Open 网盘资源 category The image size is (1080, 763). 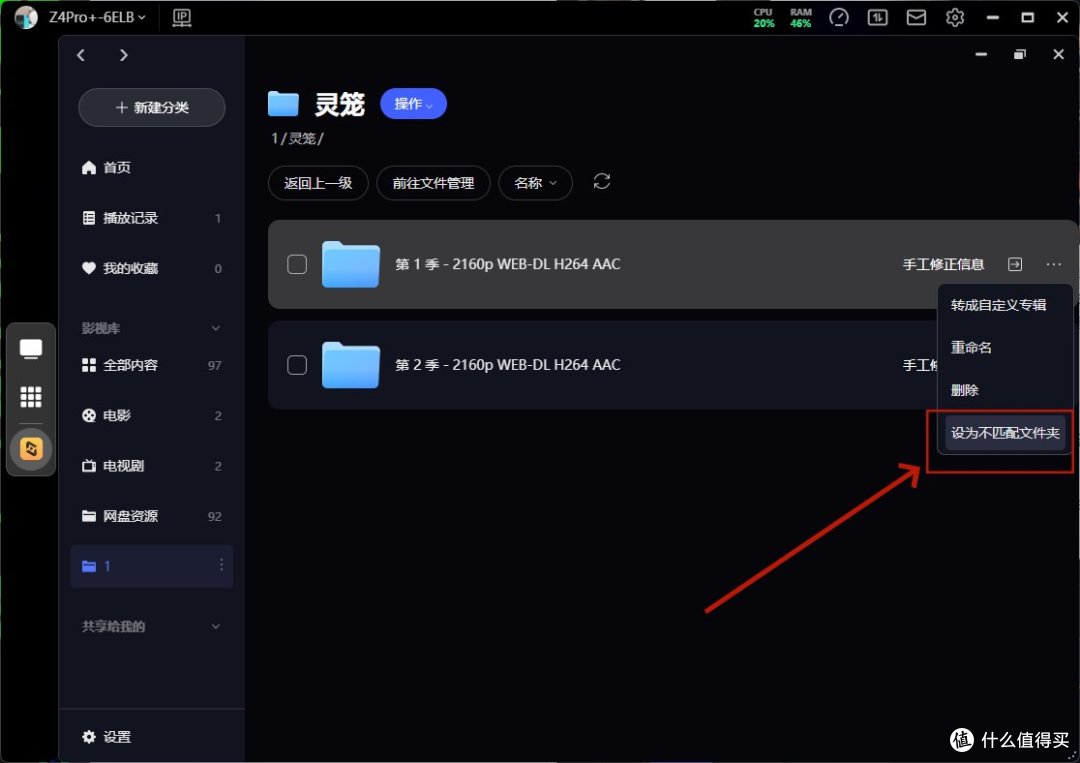coord(152,516)
